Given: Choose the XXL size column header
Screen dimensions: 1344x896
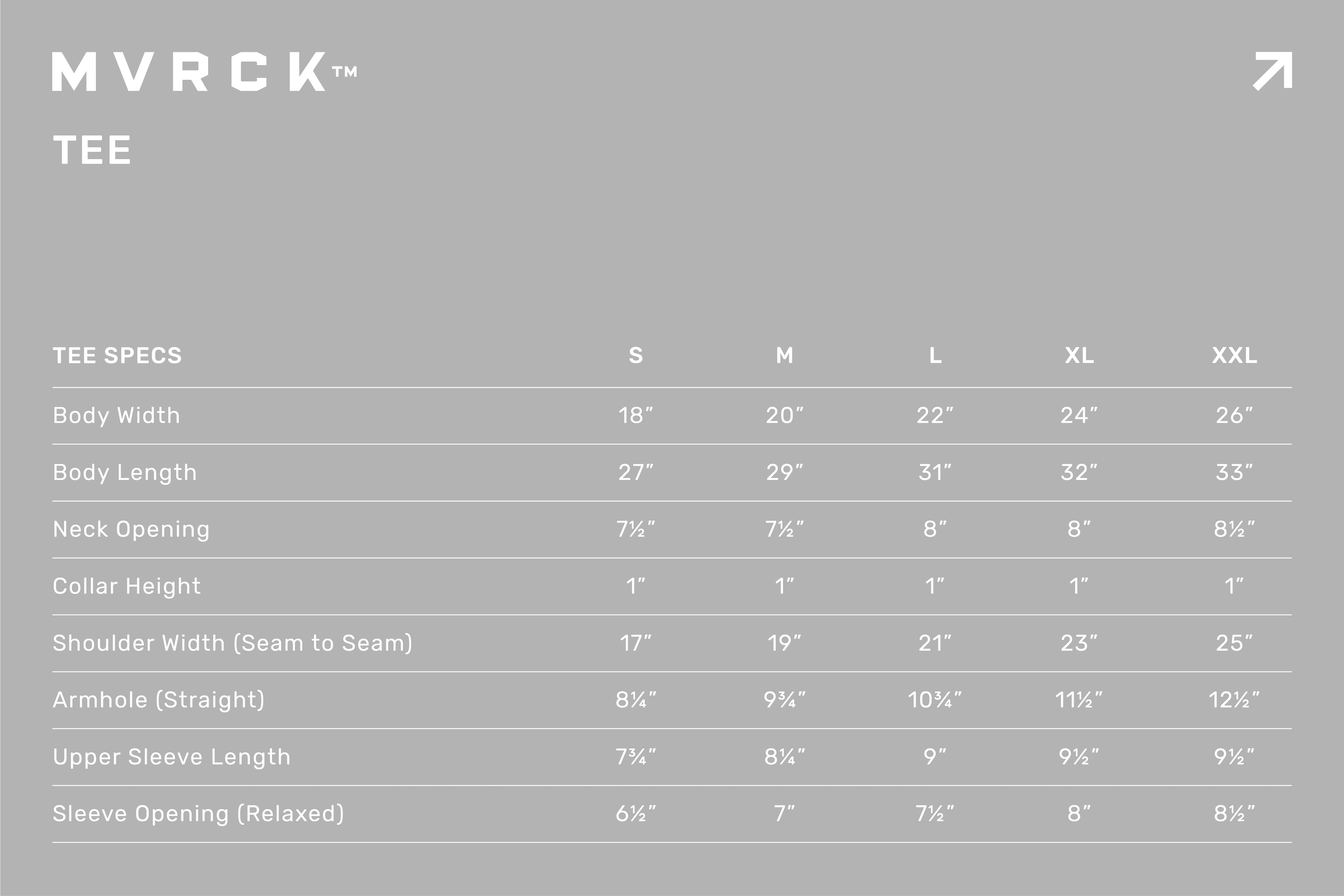Looking at the screenshot, I should pyautogui.click(x=1234, y=355).
